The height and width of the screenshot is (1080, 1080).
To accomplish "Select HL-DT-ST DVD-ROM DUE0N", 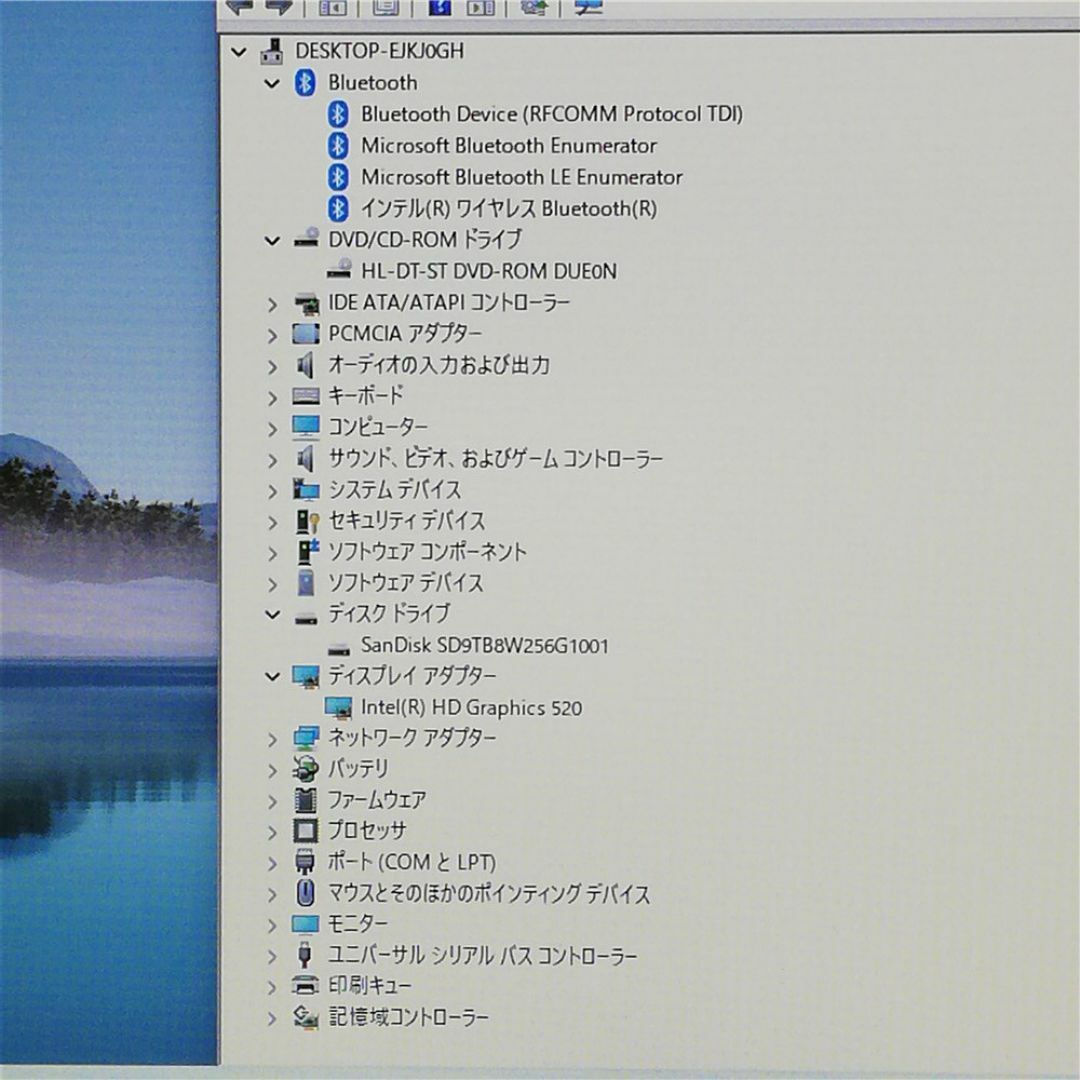I will (489, 271).
